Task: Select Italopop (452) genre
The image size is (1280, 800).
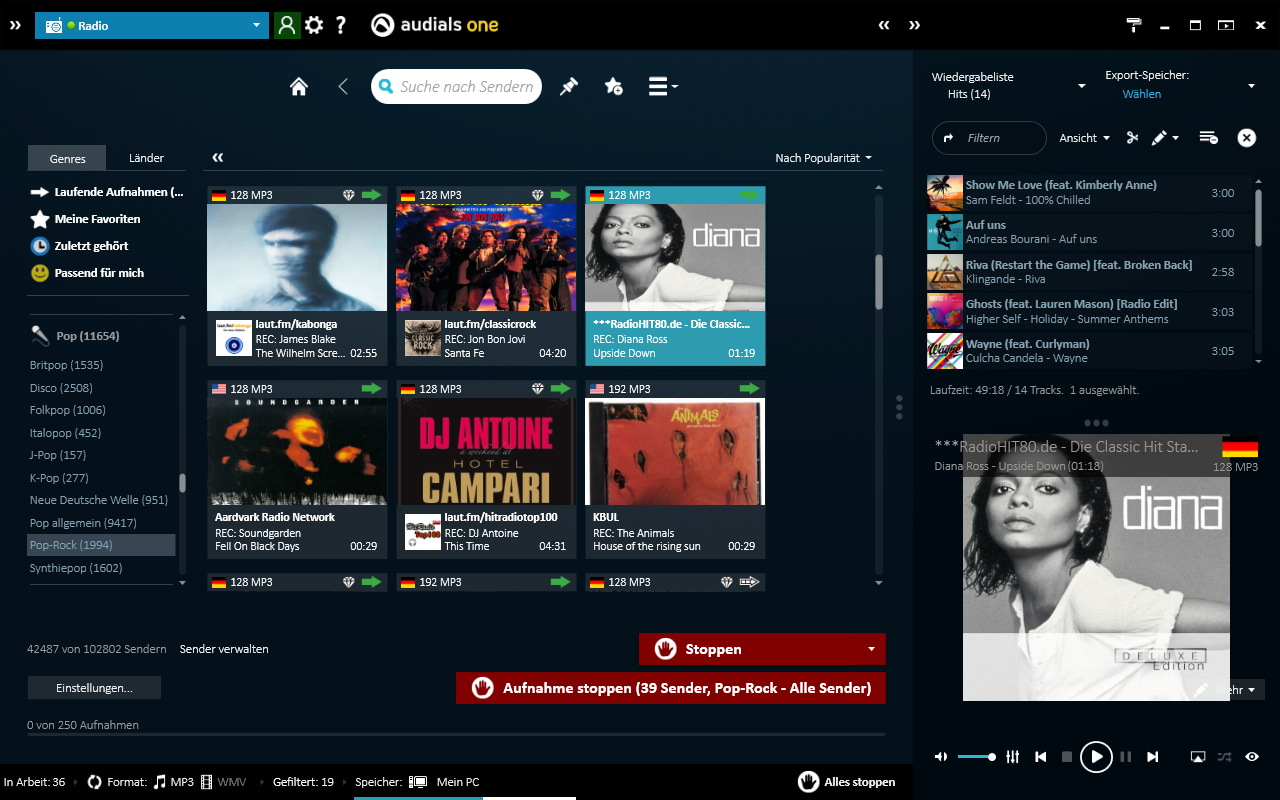Action: (65, 433)
